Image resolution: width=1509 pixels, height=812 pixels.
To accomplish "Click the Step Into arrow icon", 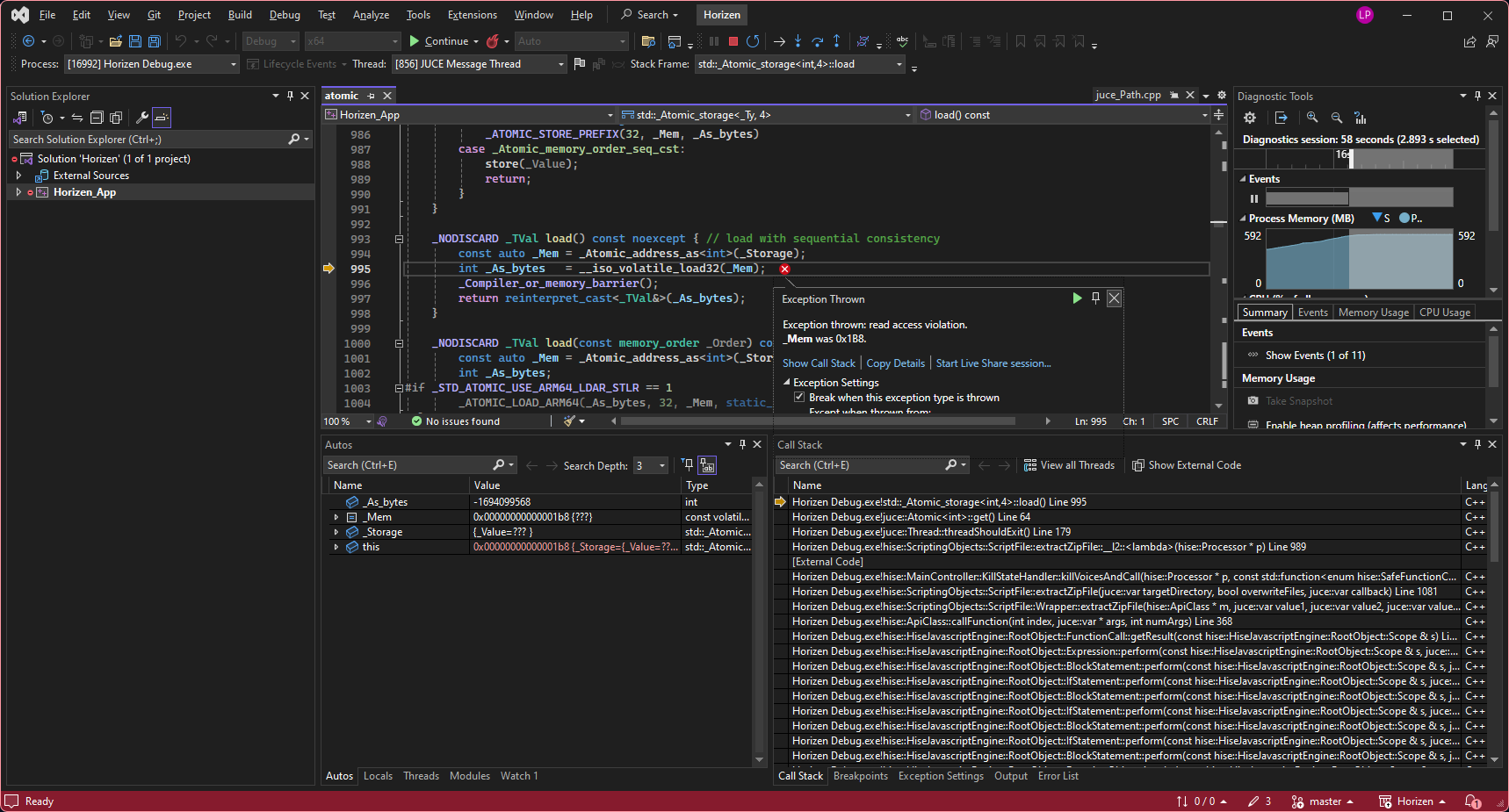I will tap(798, 41).
